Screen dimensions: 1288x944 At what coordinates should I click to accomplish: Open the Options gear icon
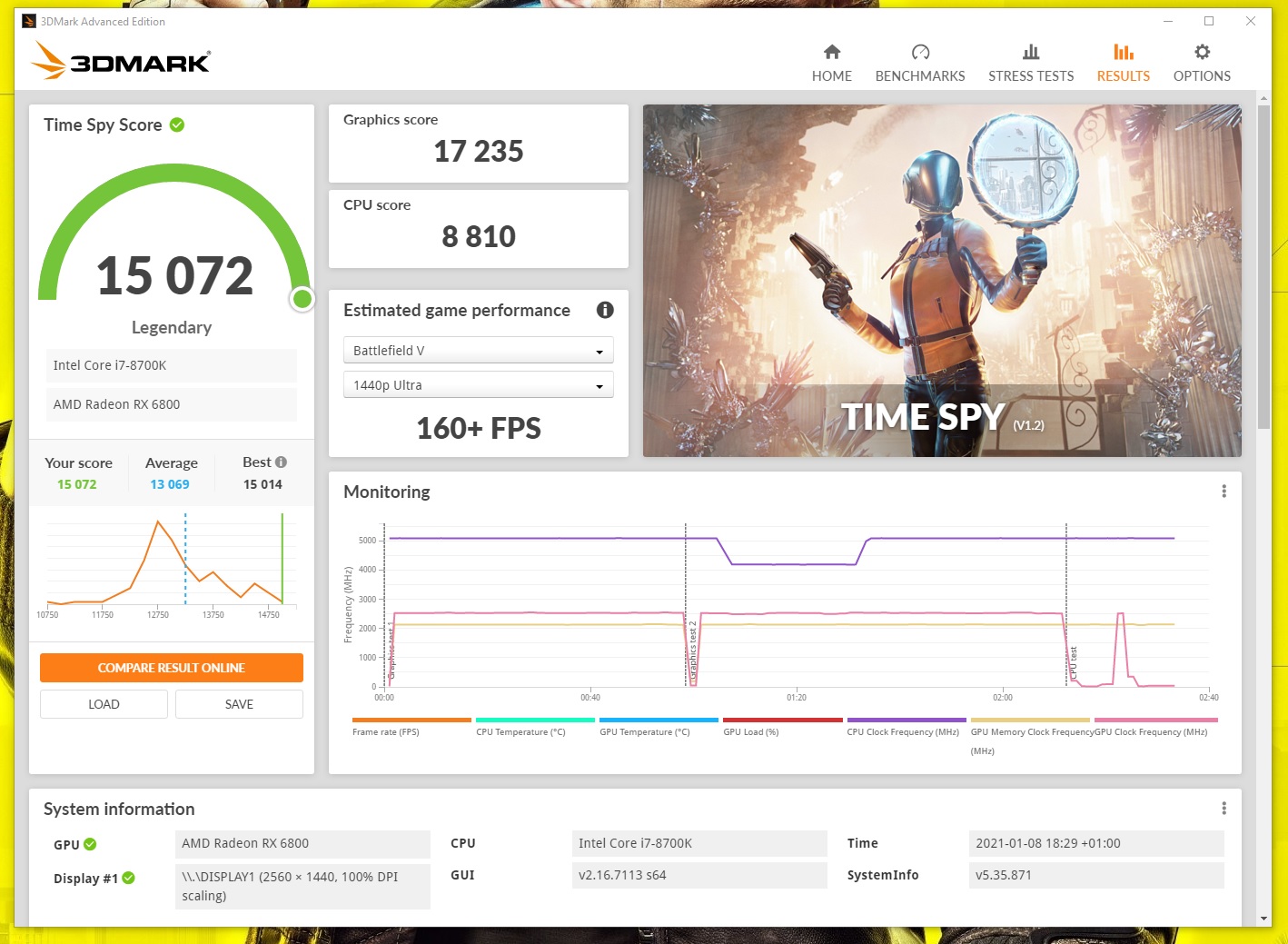pyautogui.click(x=1202, y=52)
